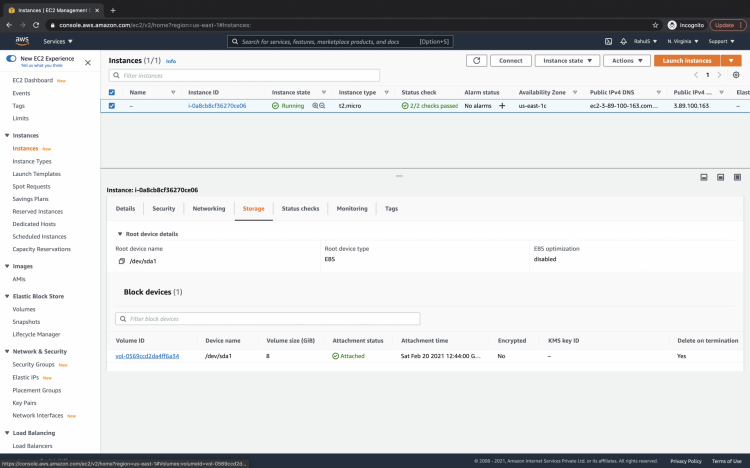This screenshot has height=468, width=750.
Task: Open the CloudShell terminal icon
Action: click(608, 42)
